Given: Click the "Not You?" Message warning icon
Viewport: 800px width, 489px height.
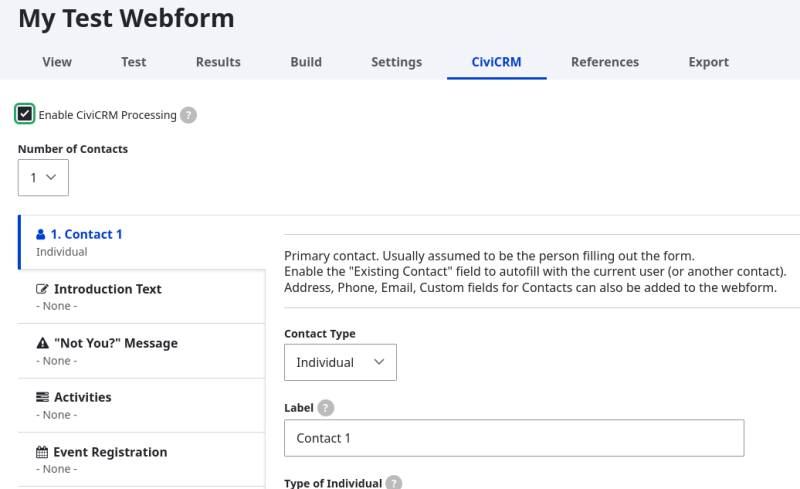Looking at the screenshot, I should (42, 343).
